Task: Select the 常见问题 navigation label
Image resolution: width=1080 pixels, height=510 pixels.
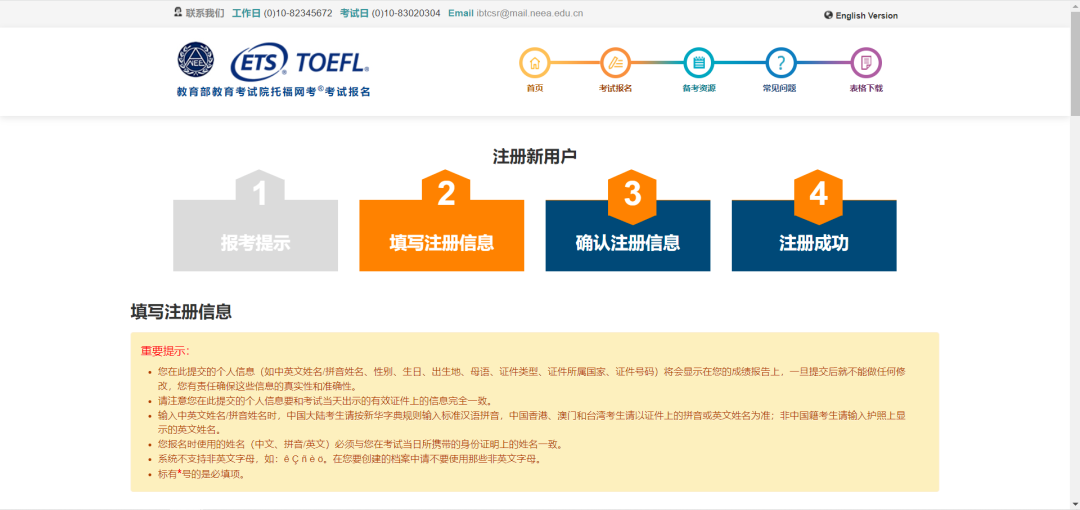Action: [x=780, y=88]
